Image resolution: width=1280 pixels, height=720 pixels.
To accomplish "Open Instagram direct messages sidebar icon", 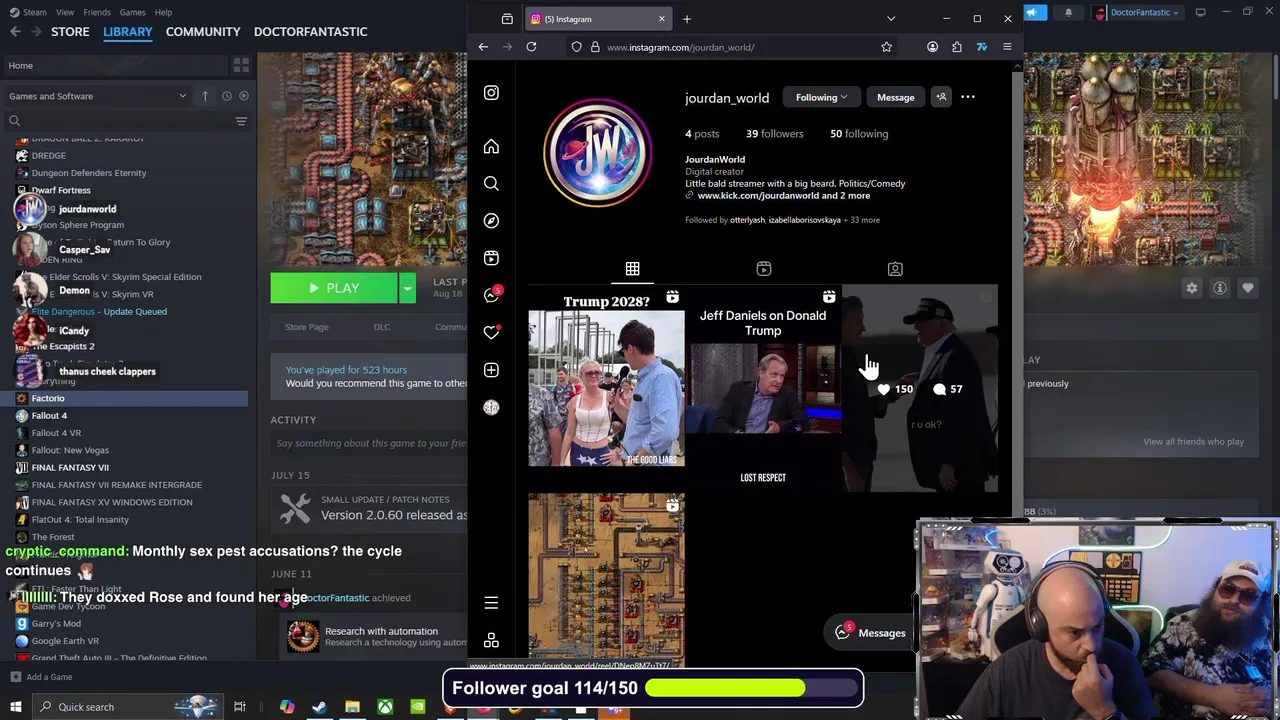I will (491, 295).
